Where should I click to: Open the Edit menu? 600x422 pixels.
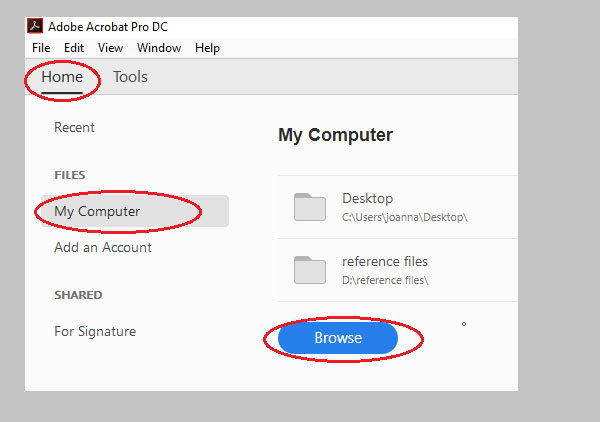tap(74, 48)
